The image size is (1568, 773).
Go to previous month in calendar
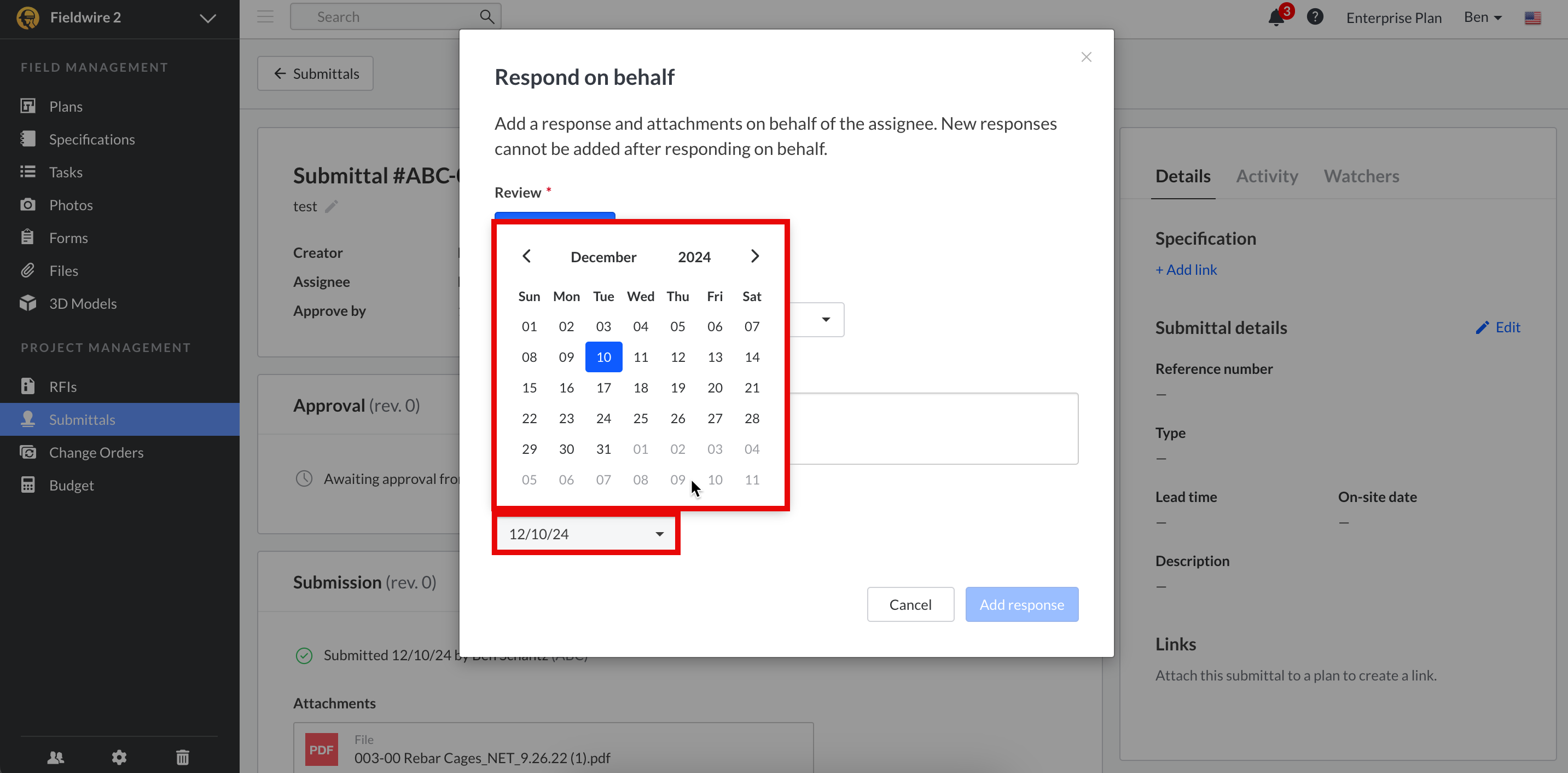tap(527, 256)
